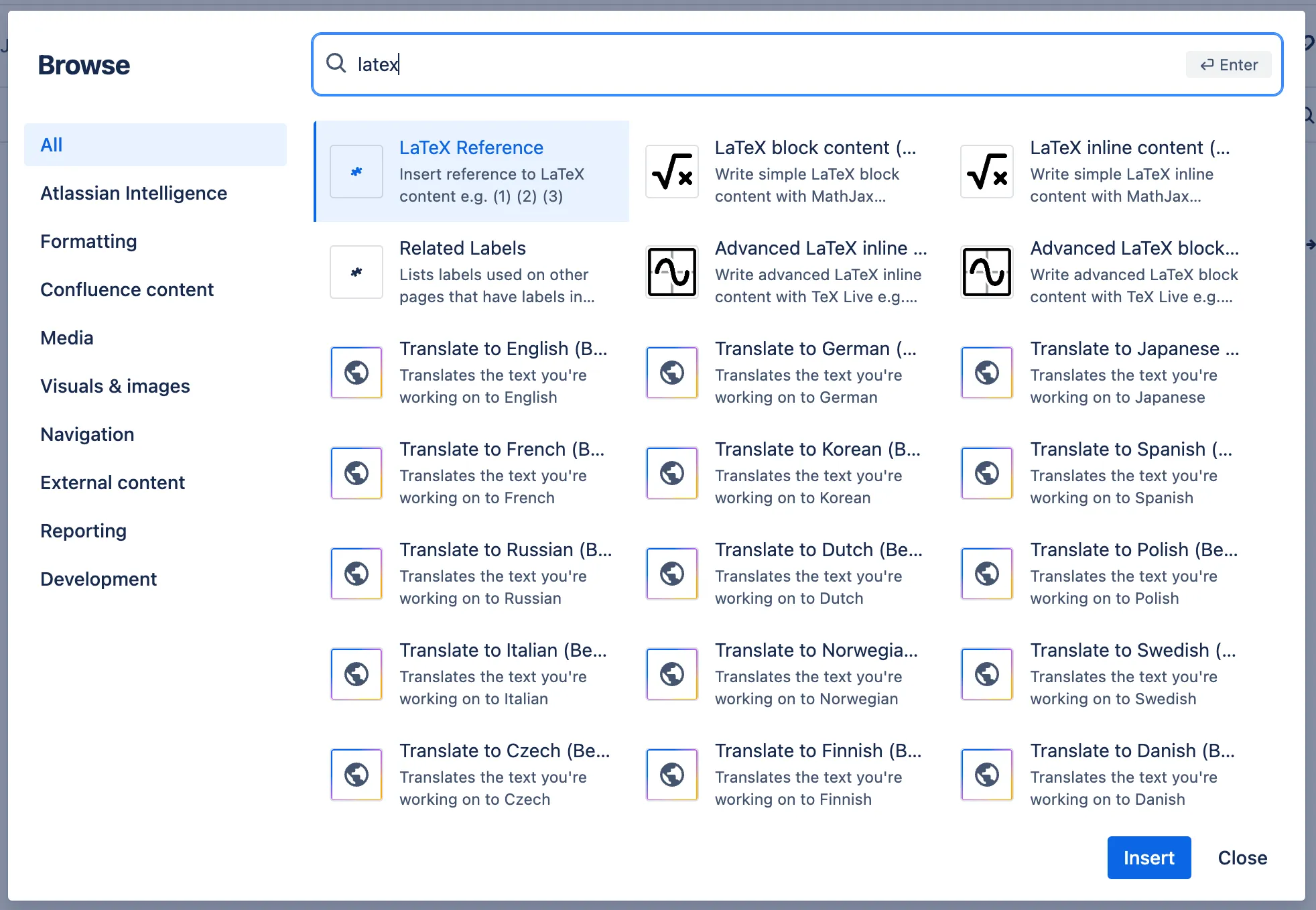This screenshot has height=910, width=1316.
Task: Click 'working on to Japanese' description
Action: click(1118, 397)
